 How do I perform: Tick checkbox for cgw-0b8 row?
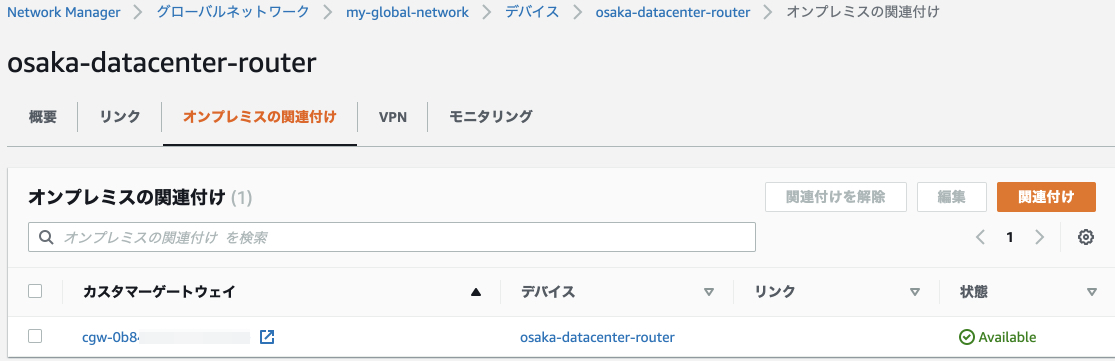35,336
